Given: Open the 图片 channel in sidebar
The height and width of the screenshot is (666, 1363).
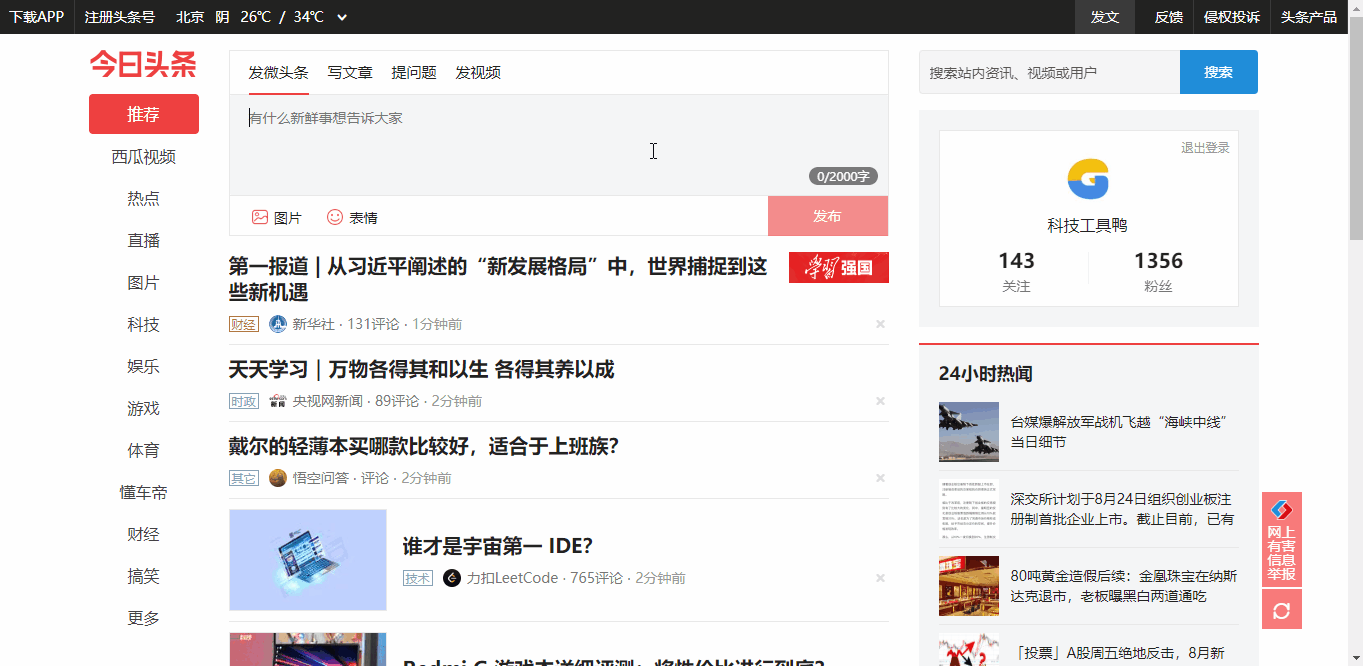Looking at the screenshot, I should [144, 283].
